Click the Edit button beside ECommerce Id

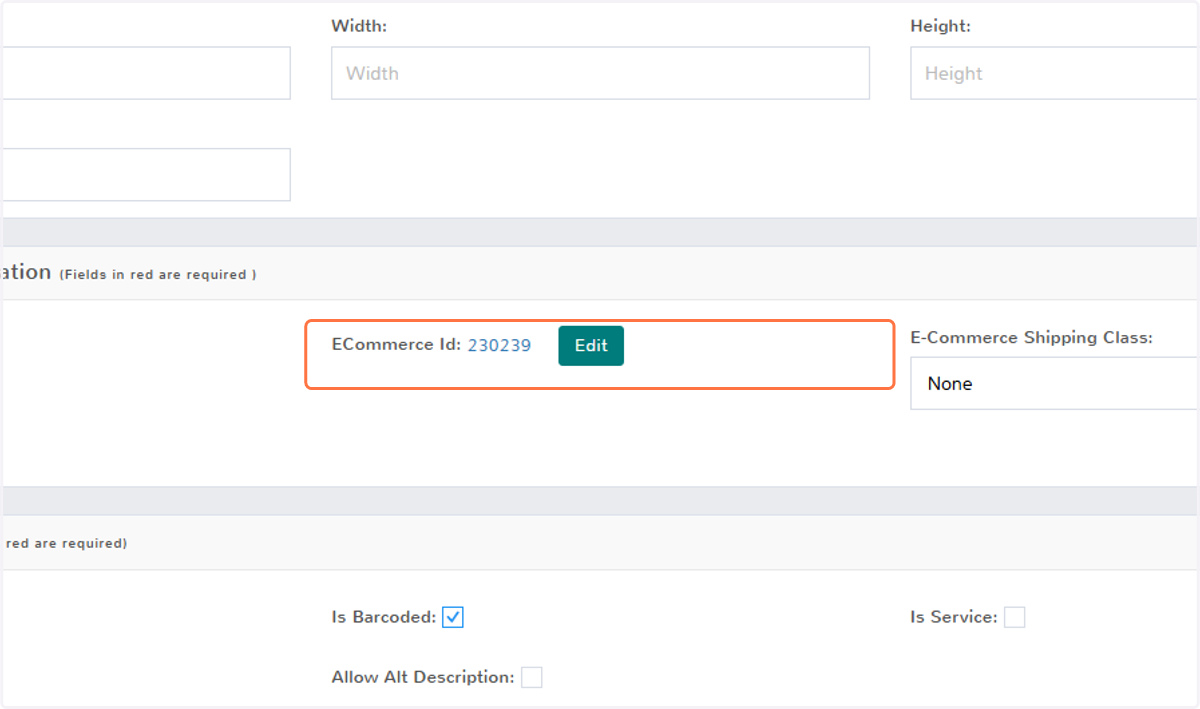[591, 346]
